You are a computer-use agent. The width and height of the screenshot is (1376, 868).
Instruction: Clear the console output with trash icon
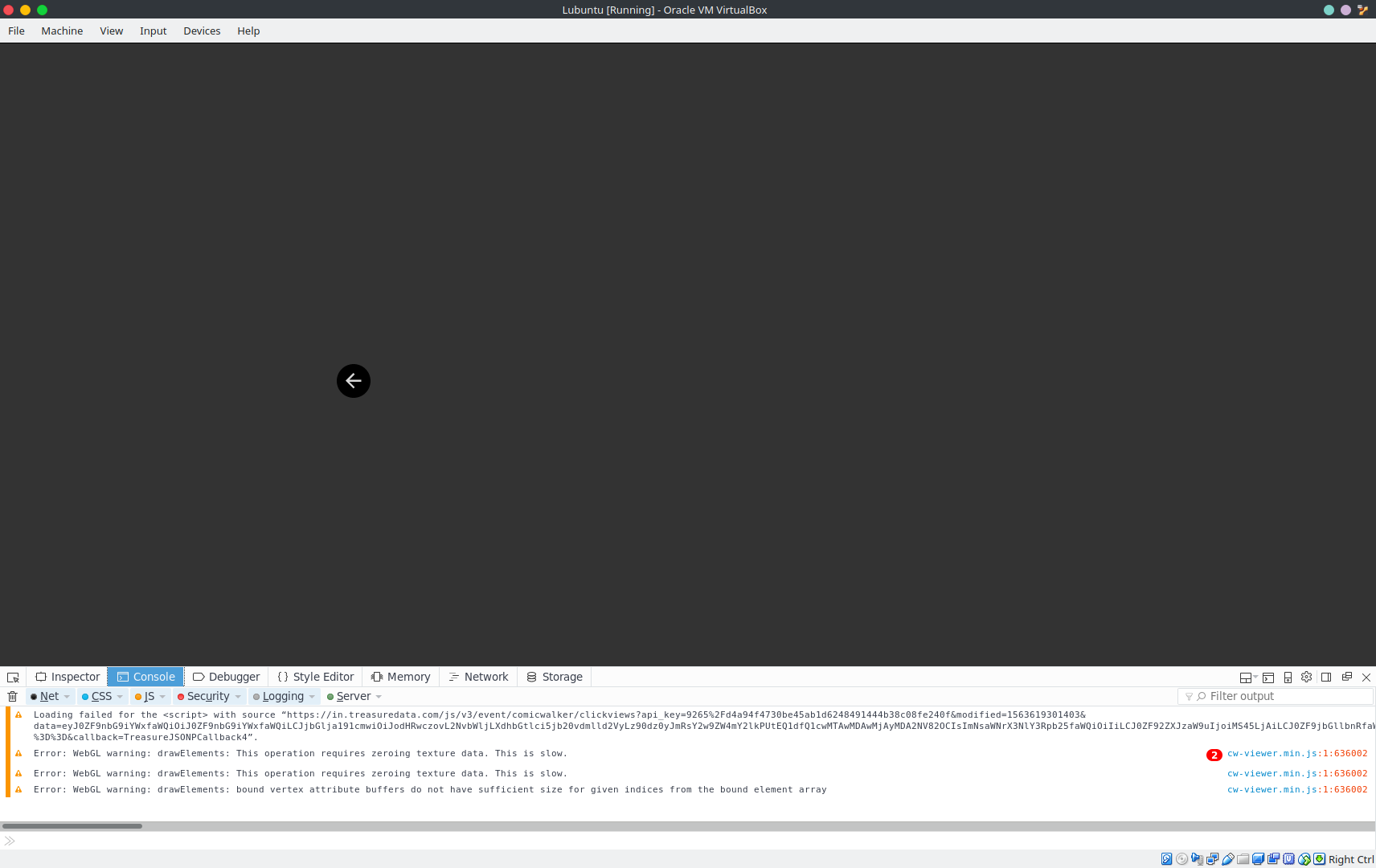point(13,696)
